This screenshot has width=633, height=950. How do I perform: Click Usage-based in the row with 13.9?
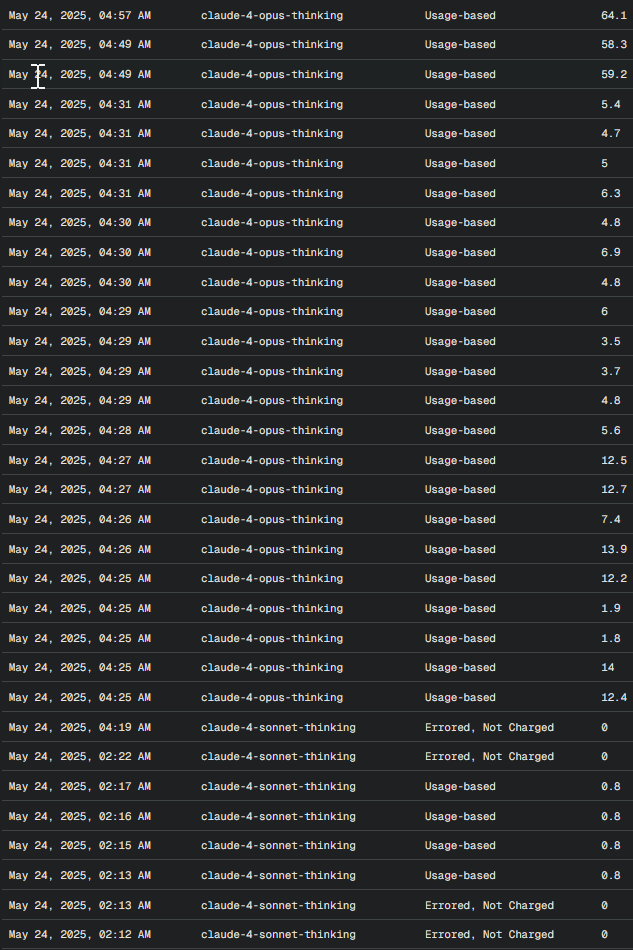[460, 550]
